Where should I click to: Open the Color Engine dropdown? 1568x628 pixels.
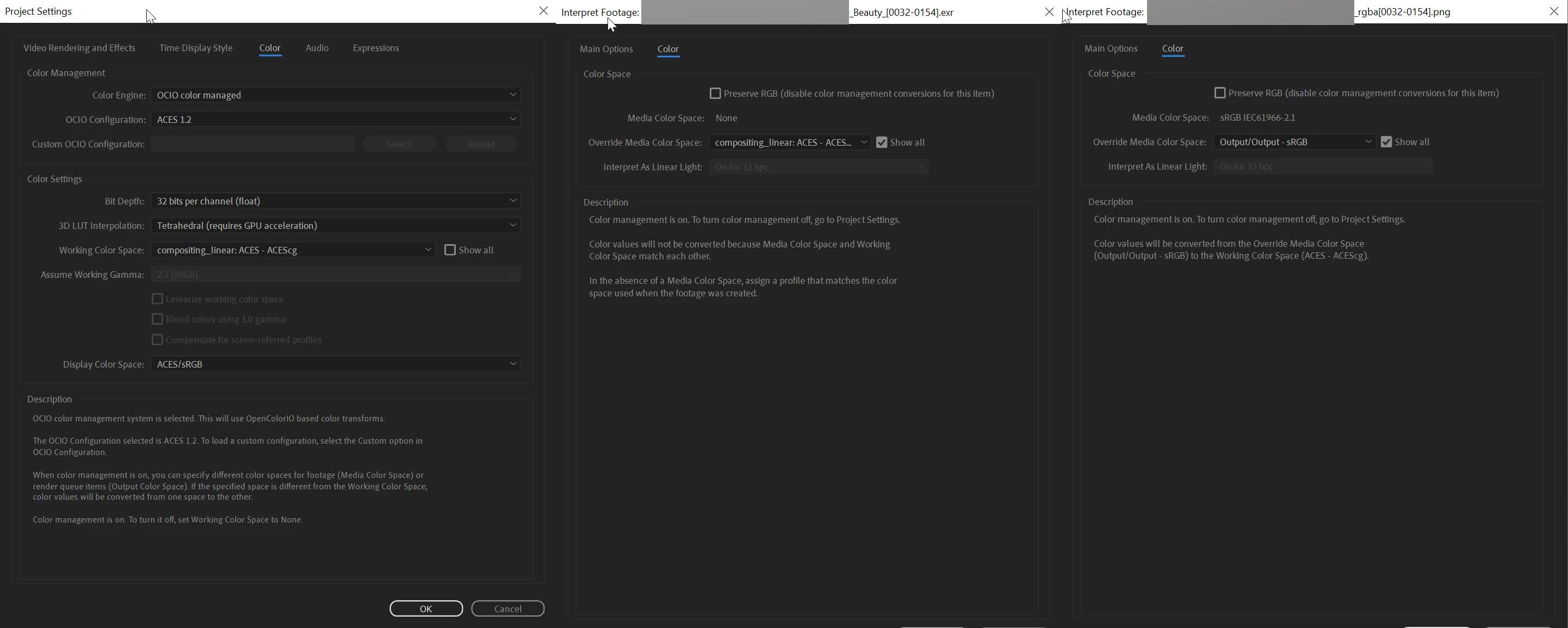(336, 95)
